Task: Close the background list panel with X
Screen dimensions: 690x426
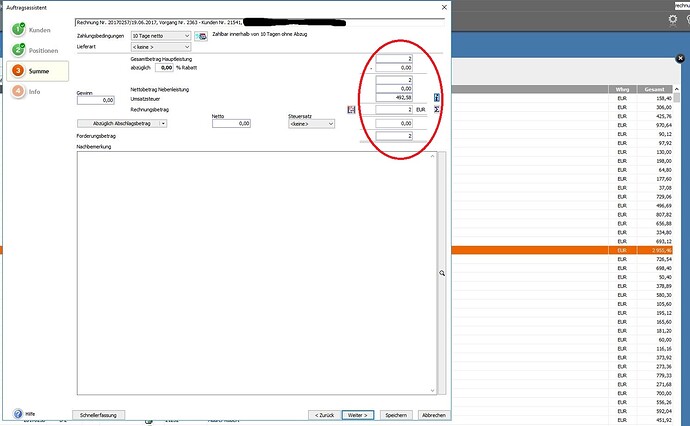Action: click(x=680, y=58)
